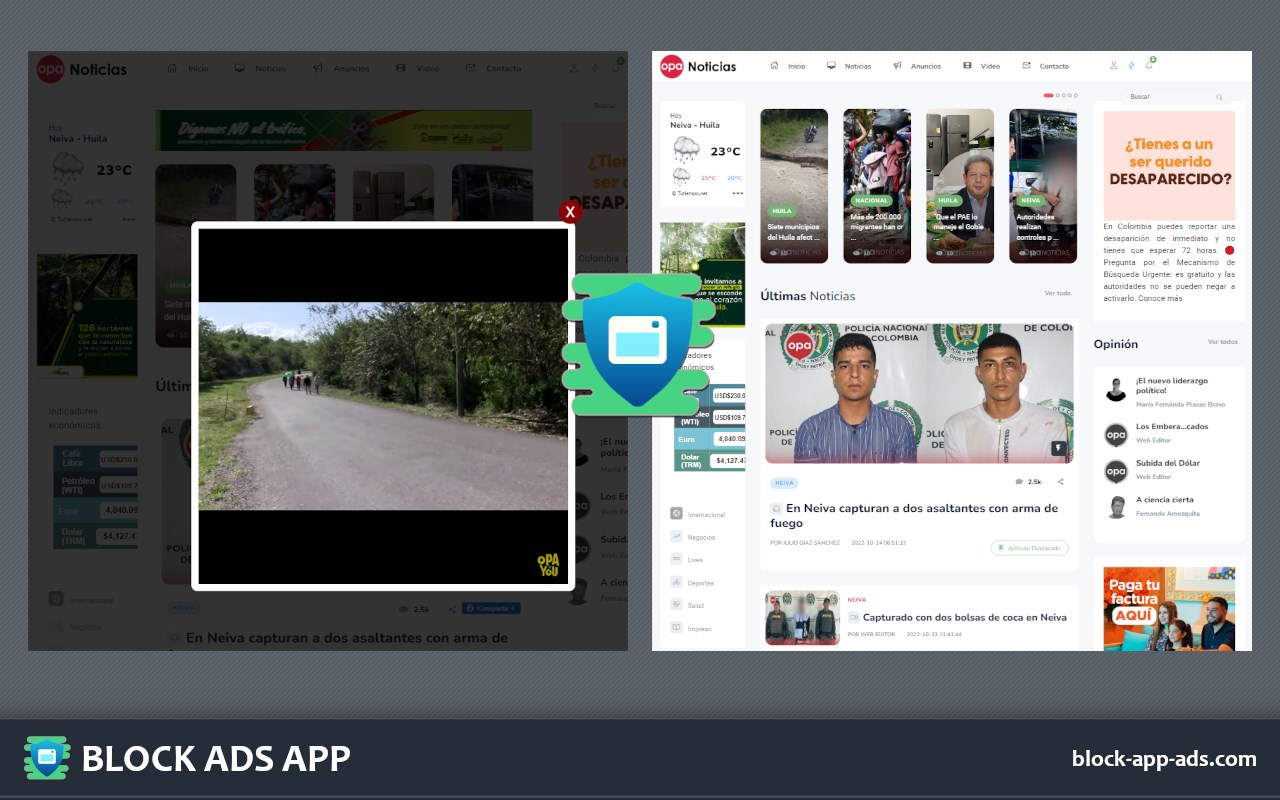Open Deportes category on clean page sidebar
Screen dimensions: 1280x800
pos(692,583)
